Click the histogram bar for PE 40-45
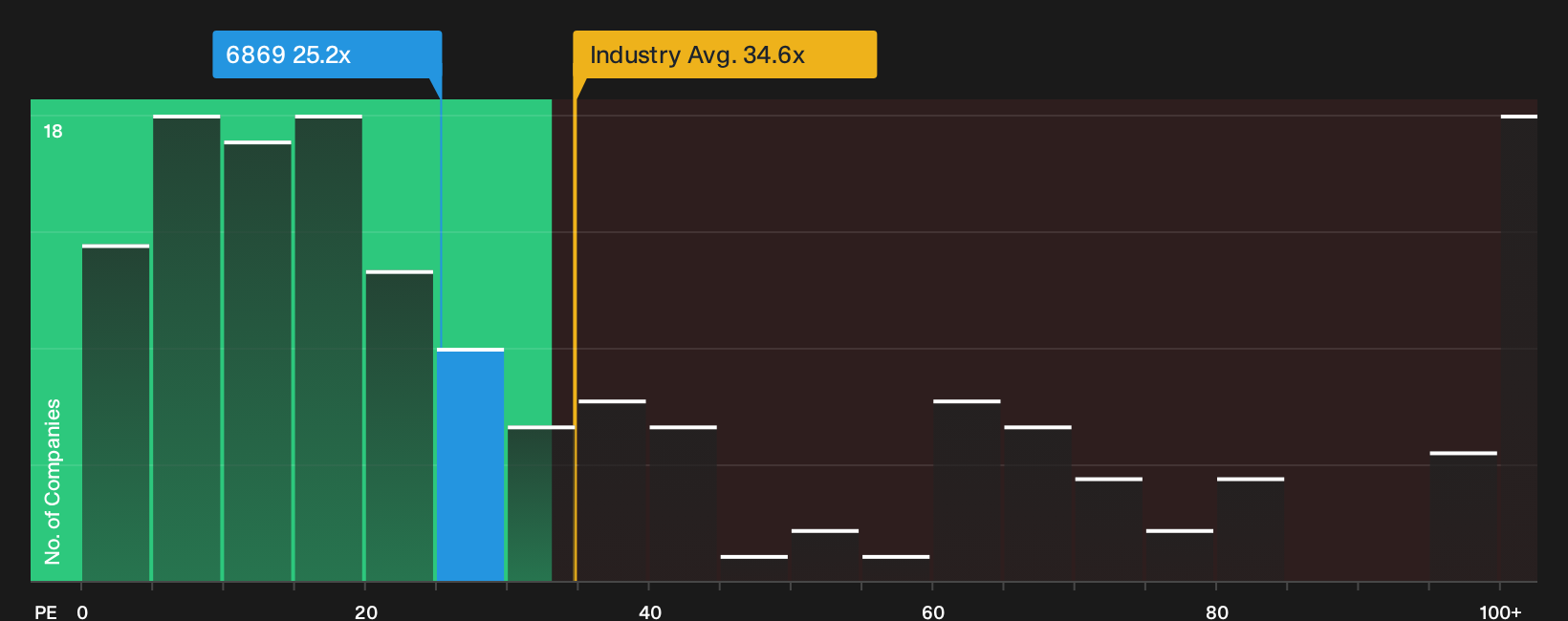The width and height of the screenshot is (1568, 621). [684, 503]
